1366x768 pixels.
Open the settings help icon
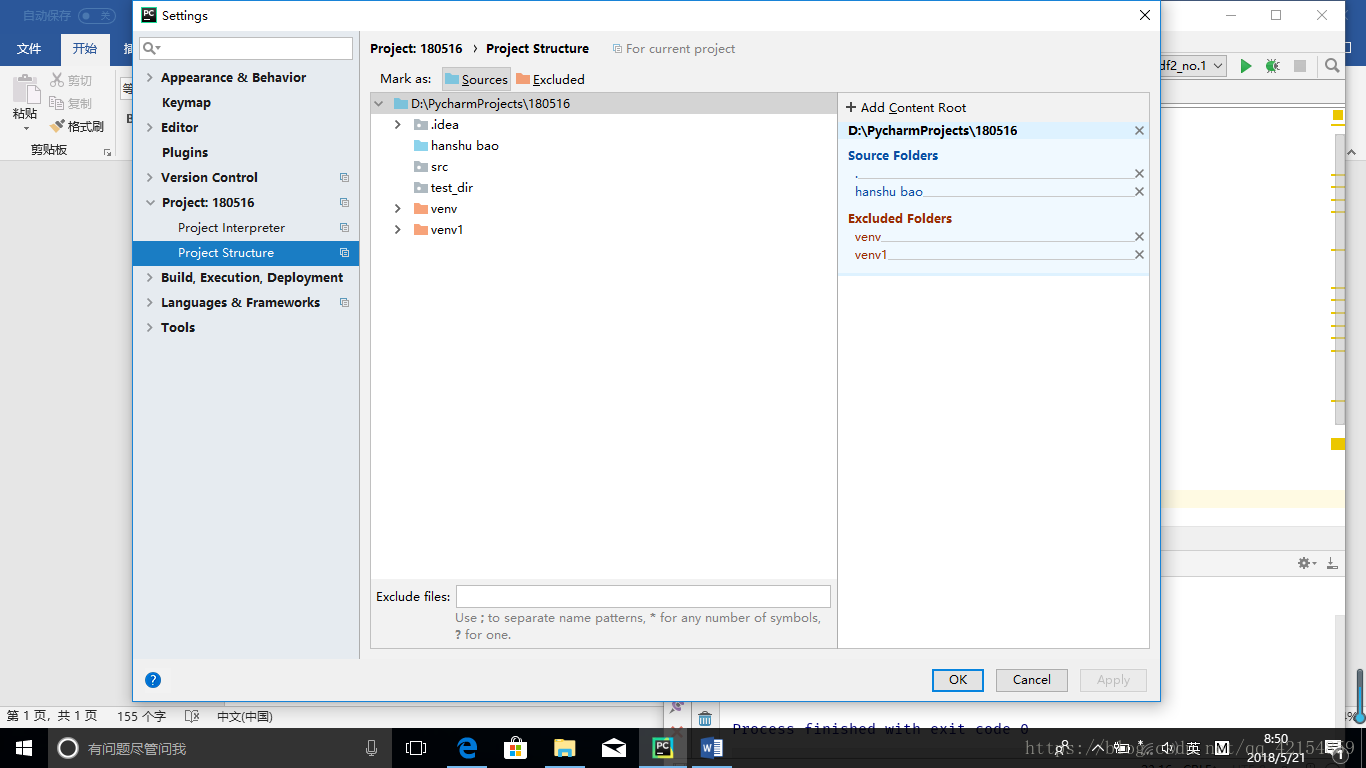coord(153,680)
